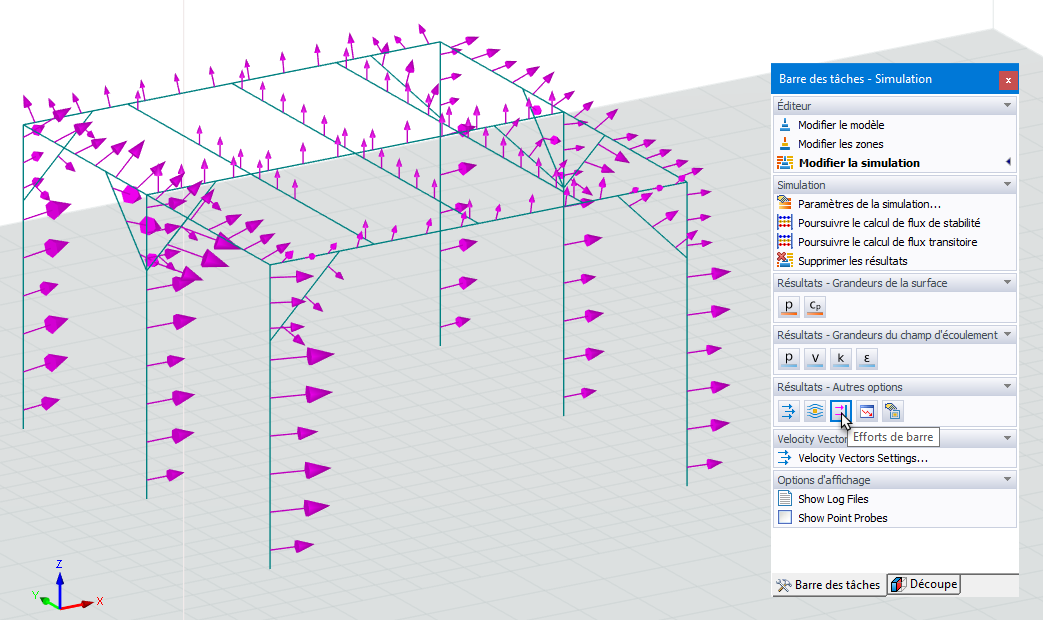Select surface pressure p result button

click(x=789, y=306)
